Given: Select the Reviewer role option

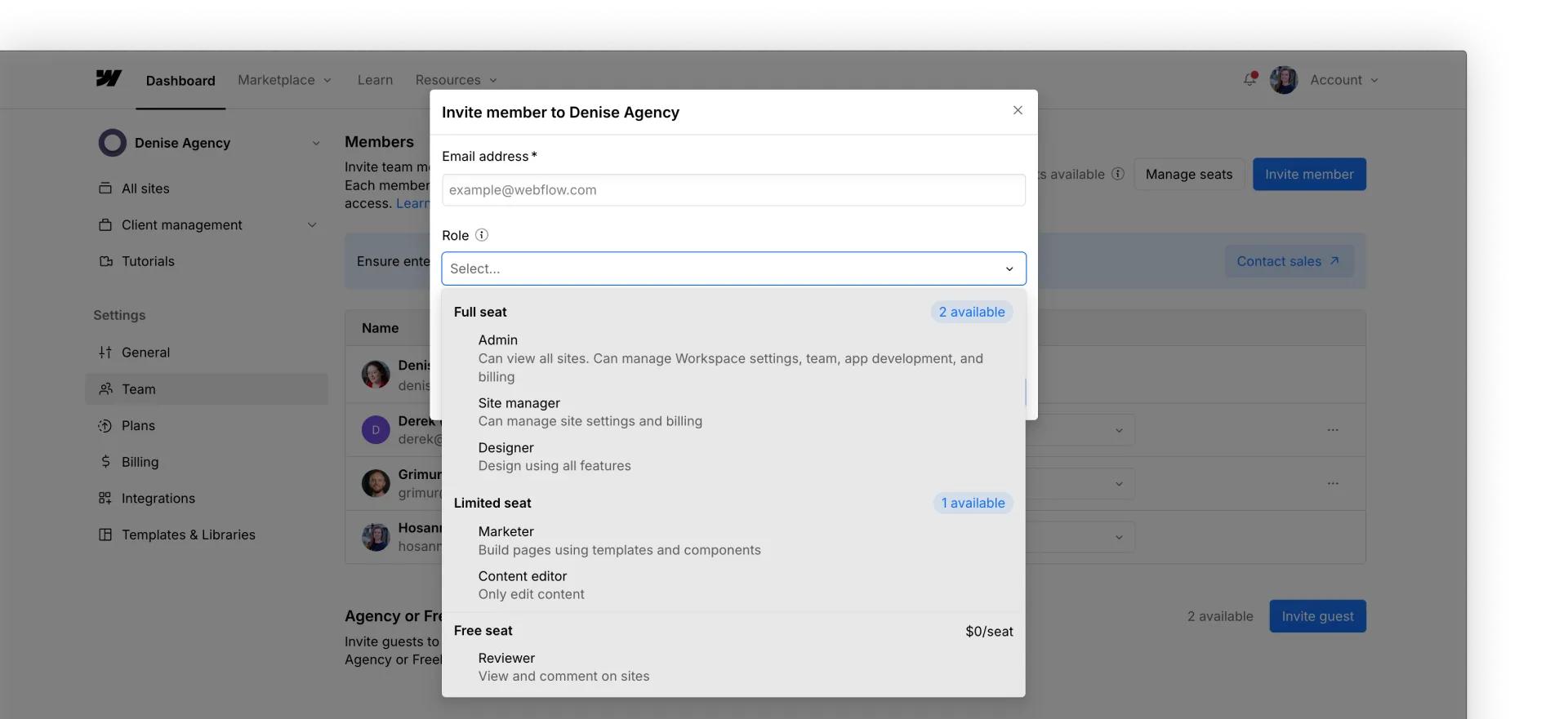Looking at the screenshot, I should (733, 667).
